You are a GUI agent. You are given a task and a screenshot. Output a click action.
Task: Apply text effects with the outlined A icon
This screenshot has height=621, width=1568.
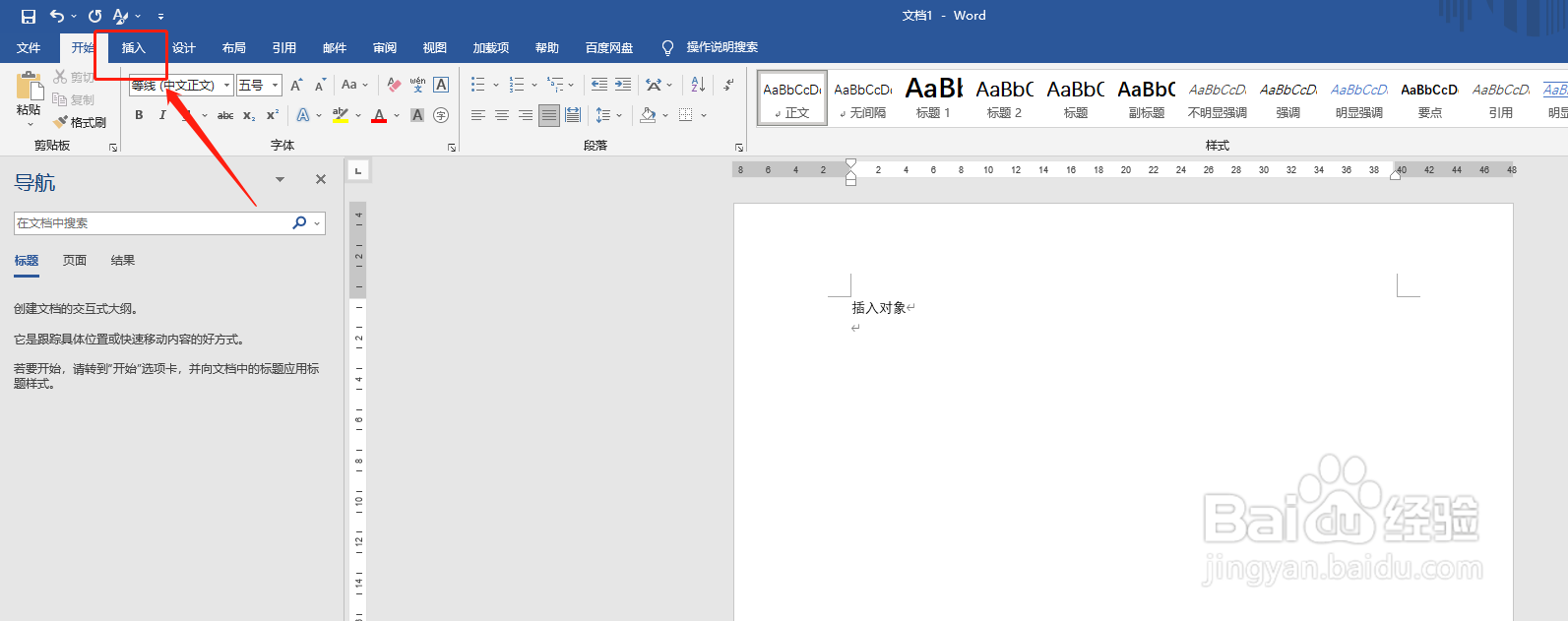[x=303, y=115]
